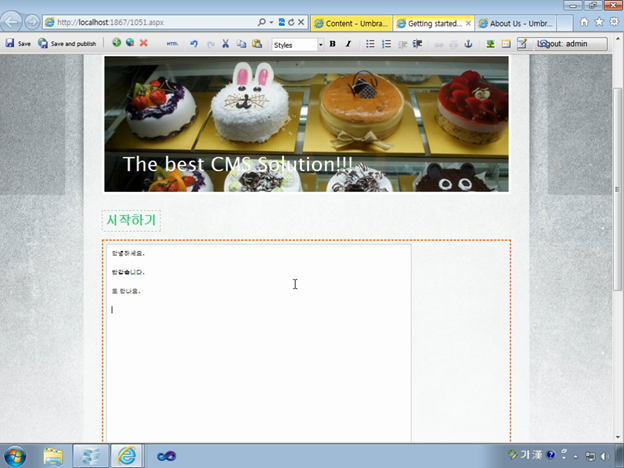Click the red X delete icon
This screenshot has width=624, height=468.
click(x=144, y=43)
